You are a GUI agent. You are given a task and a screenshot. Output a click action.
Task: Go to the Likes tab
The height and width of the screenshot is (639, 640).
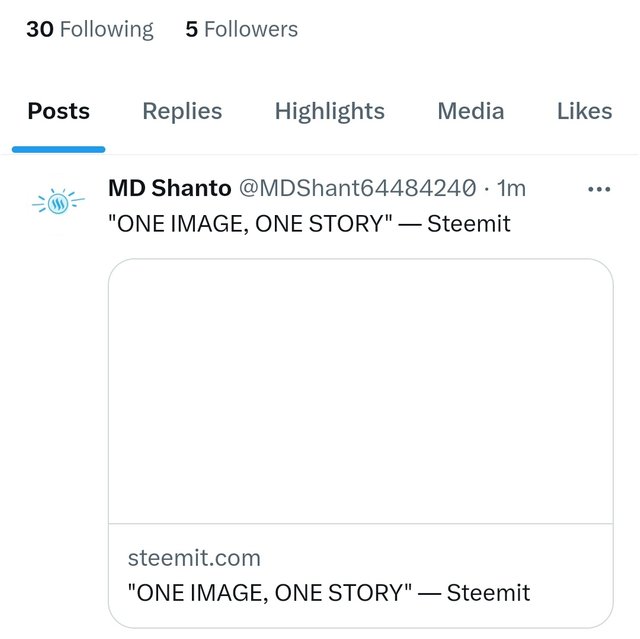point(584,111)
